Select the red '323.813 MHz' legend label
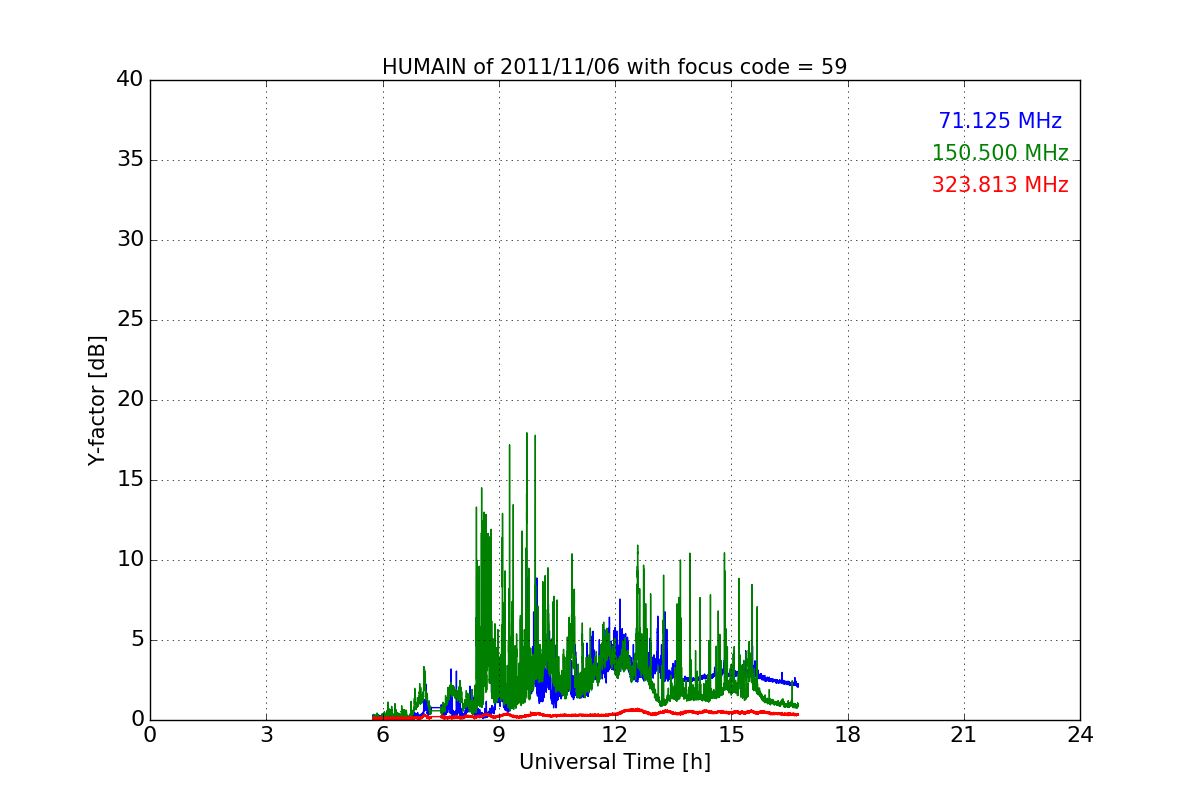 [x=1000, y=185]
